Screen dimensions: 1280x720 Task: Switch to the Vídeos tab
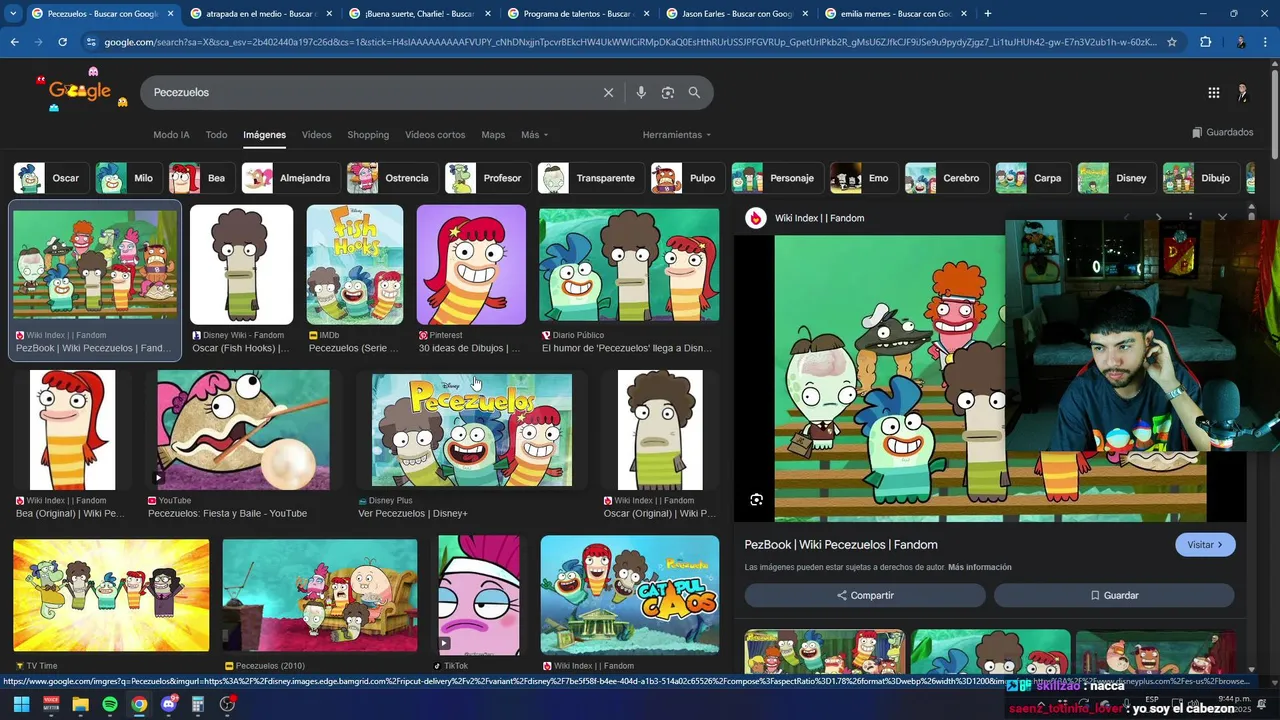(x=316, y=135)
